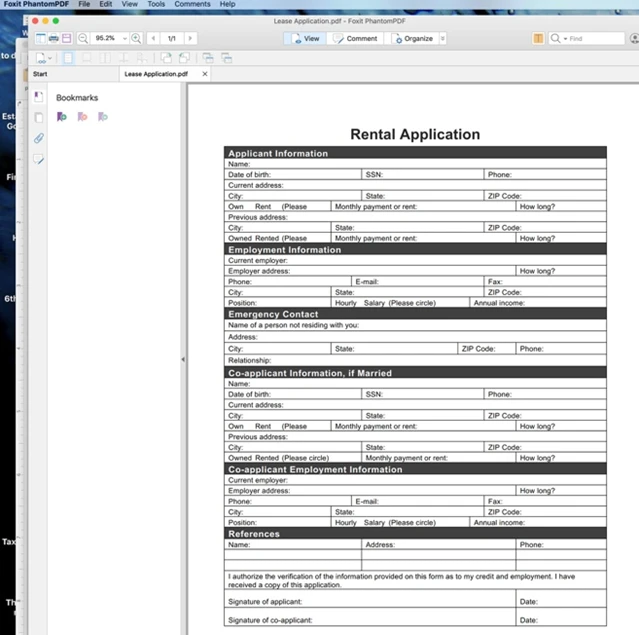The height and width of the screenshot is (635, 639).
Task: Click the first cascade windows icon
Action: pos(208,58)
